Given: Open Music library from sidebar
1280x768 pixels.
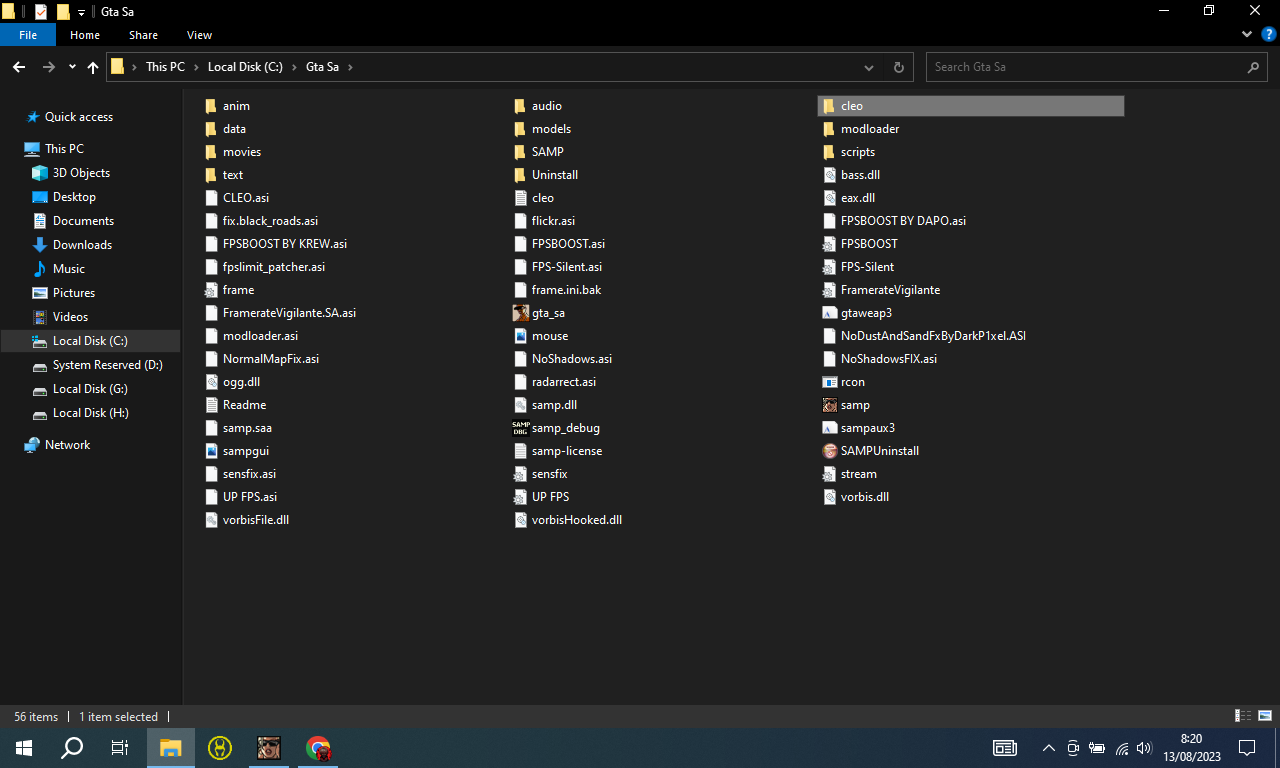Looking at the screenshot, I should tap(68, 269).
